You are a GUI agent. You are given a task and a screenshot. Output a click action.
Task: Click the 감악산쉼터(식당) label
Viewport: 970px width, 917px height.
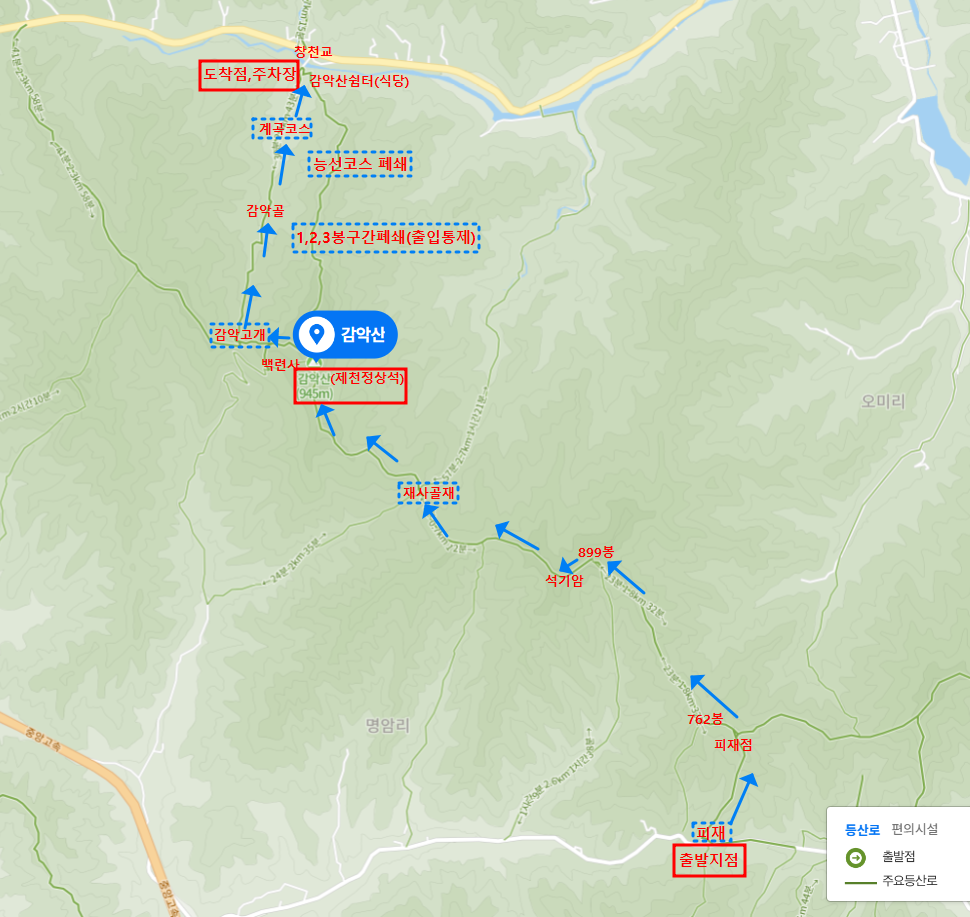point(359,80)
